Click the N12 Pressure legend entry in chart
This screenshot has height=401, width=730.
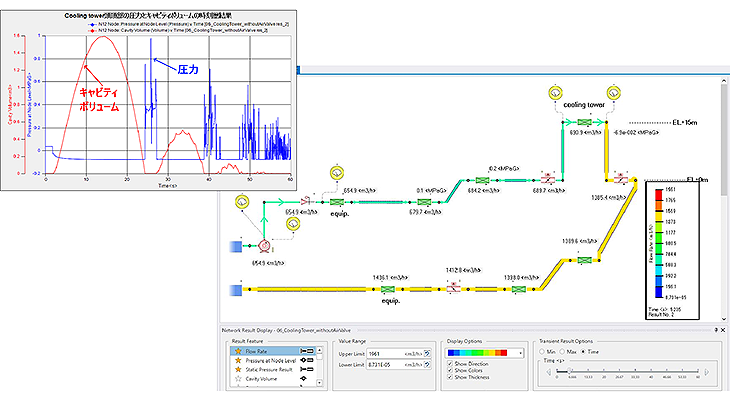point(188,24)
